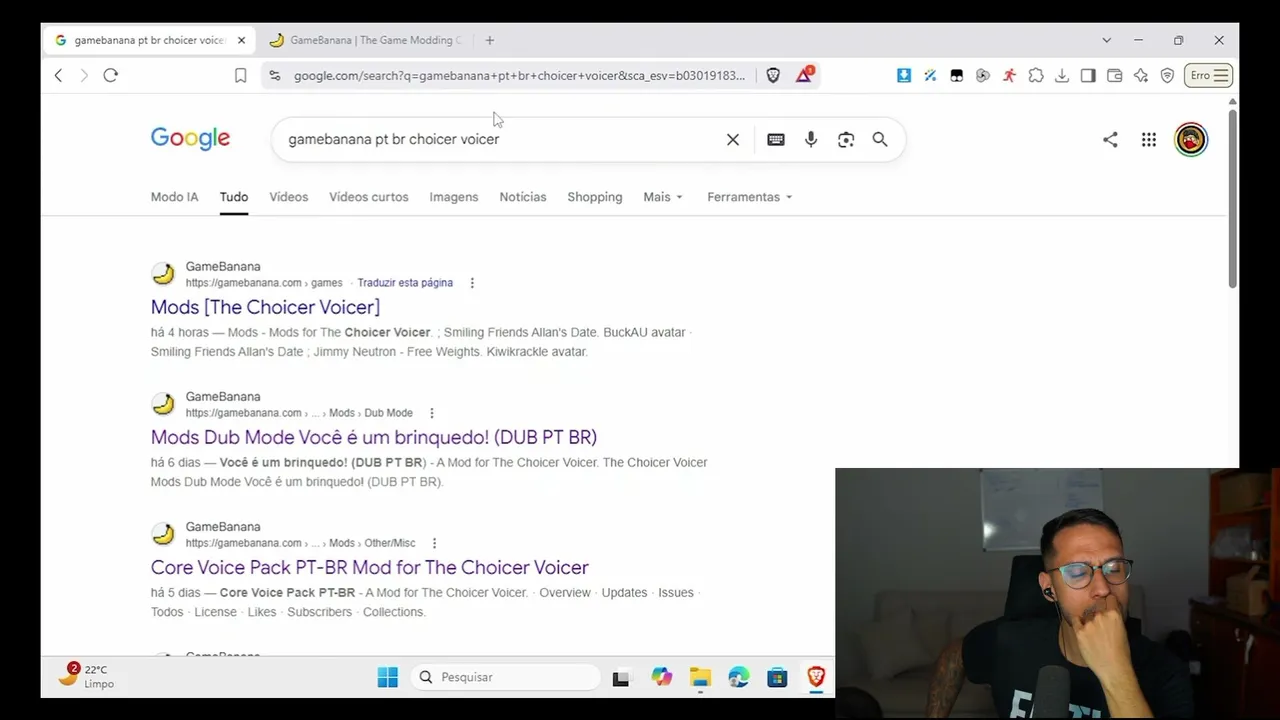Click the browser address bar URL
Viewport: 1280px width, 720px height.
tap(519, 75)
